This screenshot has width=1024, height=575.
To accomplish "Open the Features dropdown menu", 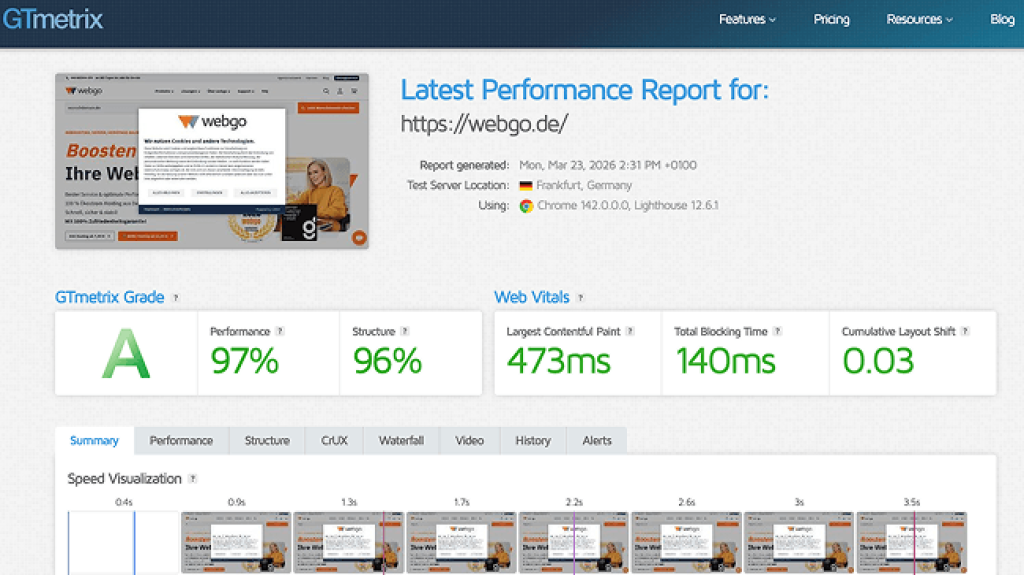I will point(747,20).
